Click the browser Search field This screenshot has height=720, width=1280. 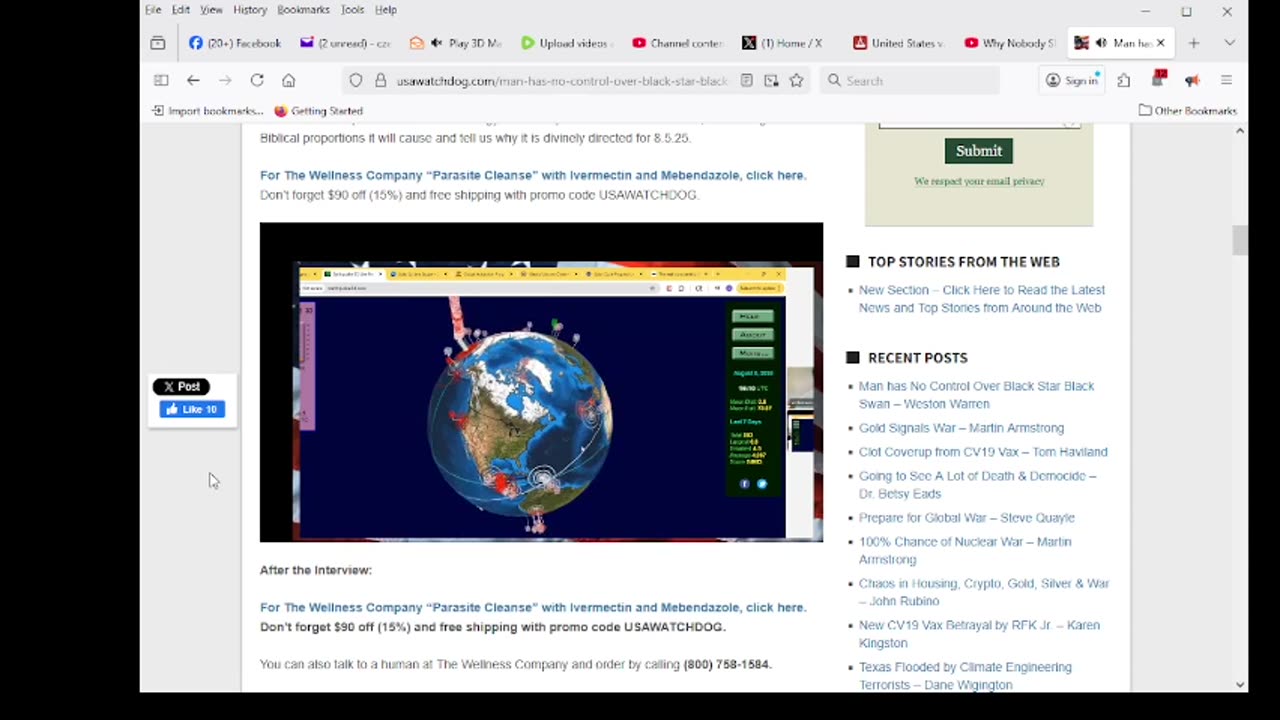[x=909, y=81]
